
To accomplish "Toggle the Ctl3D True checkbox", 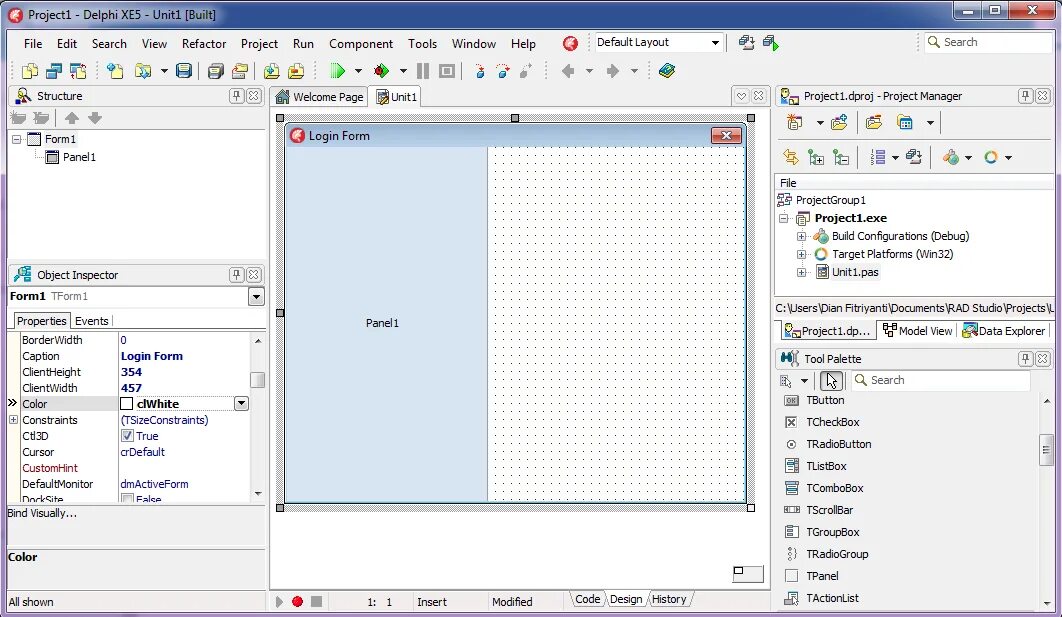I will pos(127,435).
